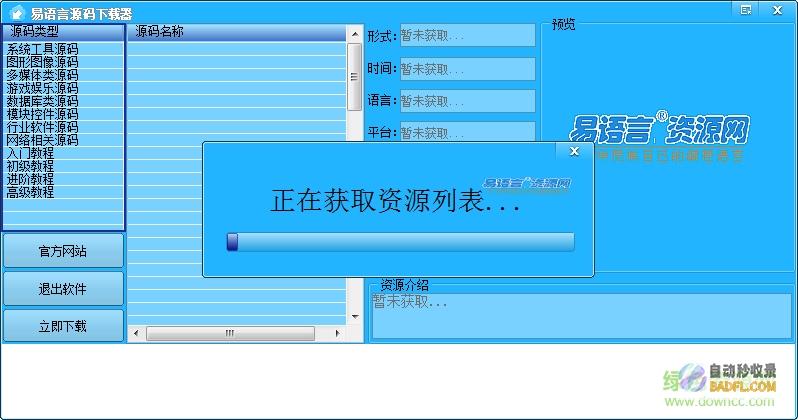Click the 资源介绍 text area
Image resolution: width=798 pixels, height=420 pixels.
(x=582, y=316)
